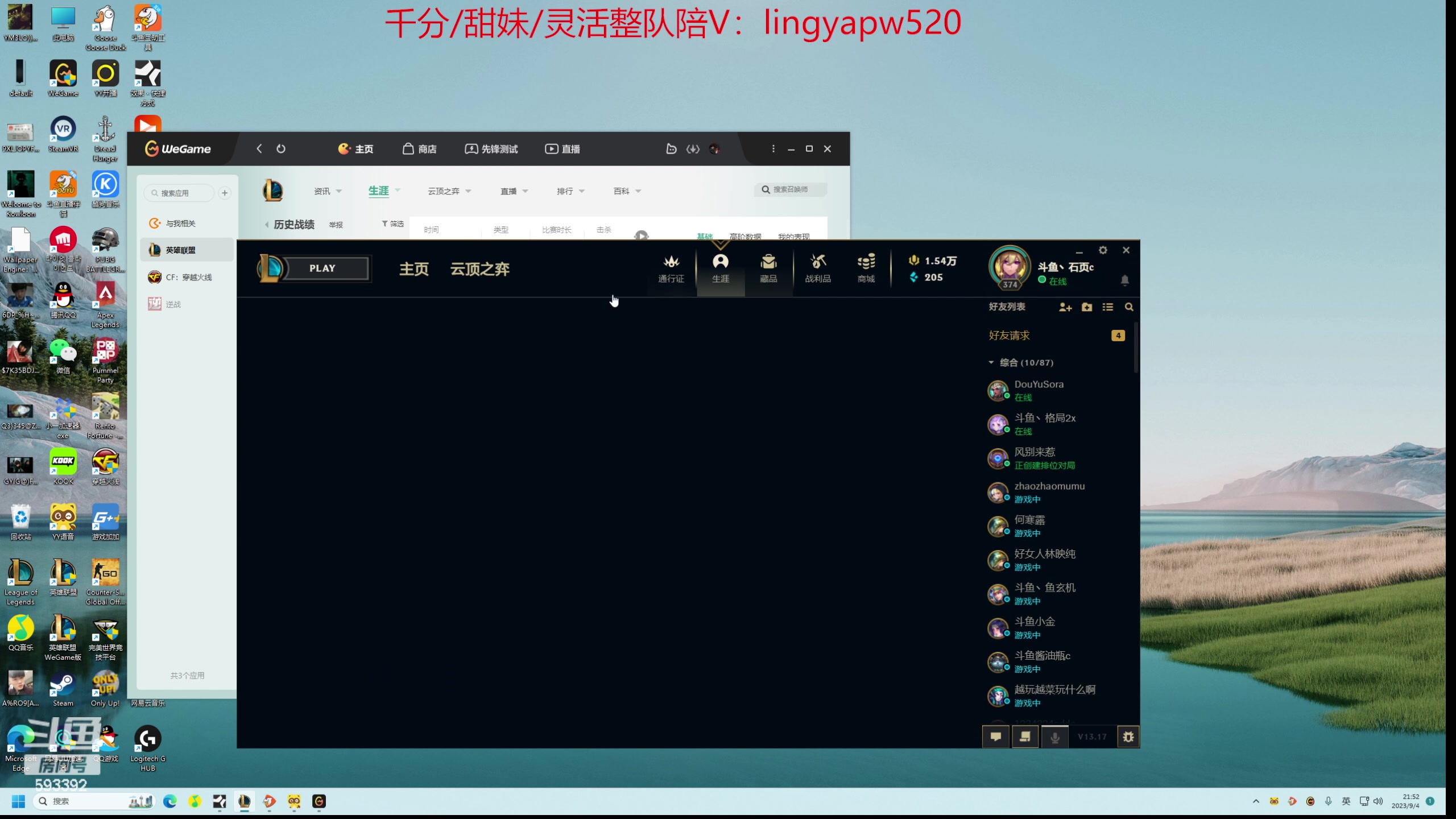This screenshot has height=819, width=1456.
Task: Open 主页 in the WeGame top bar
Action: click(x=356, y=148)
